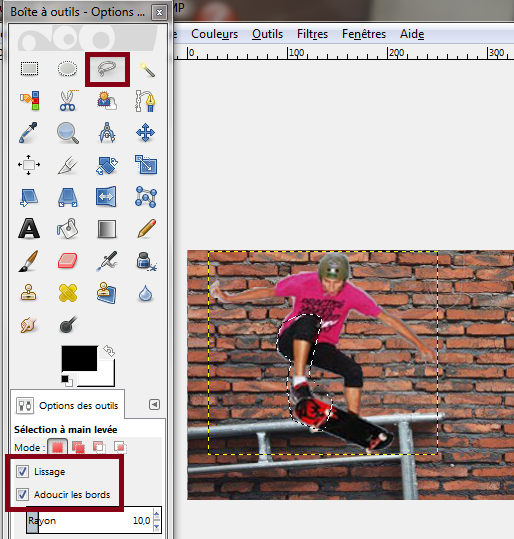Swap foreground and background colors arrow
The width and height of the screenshot is (514, 539).
point(109,351)
